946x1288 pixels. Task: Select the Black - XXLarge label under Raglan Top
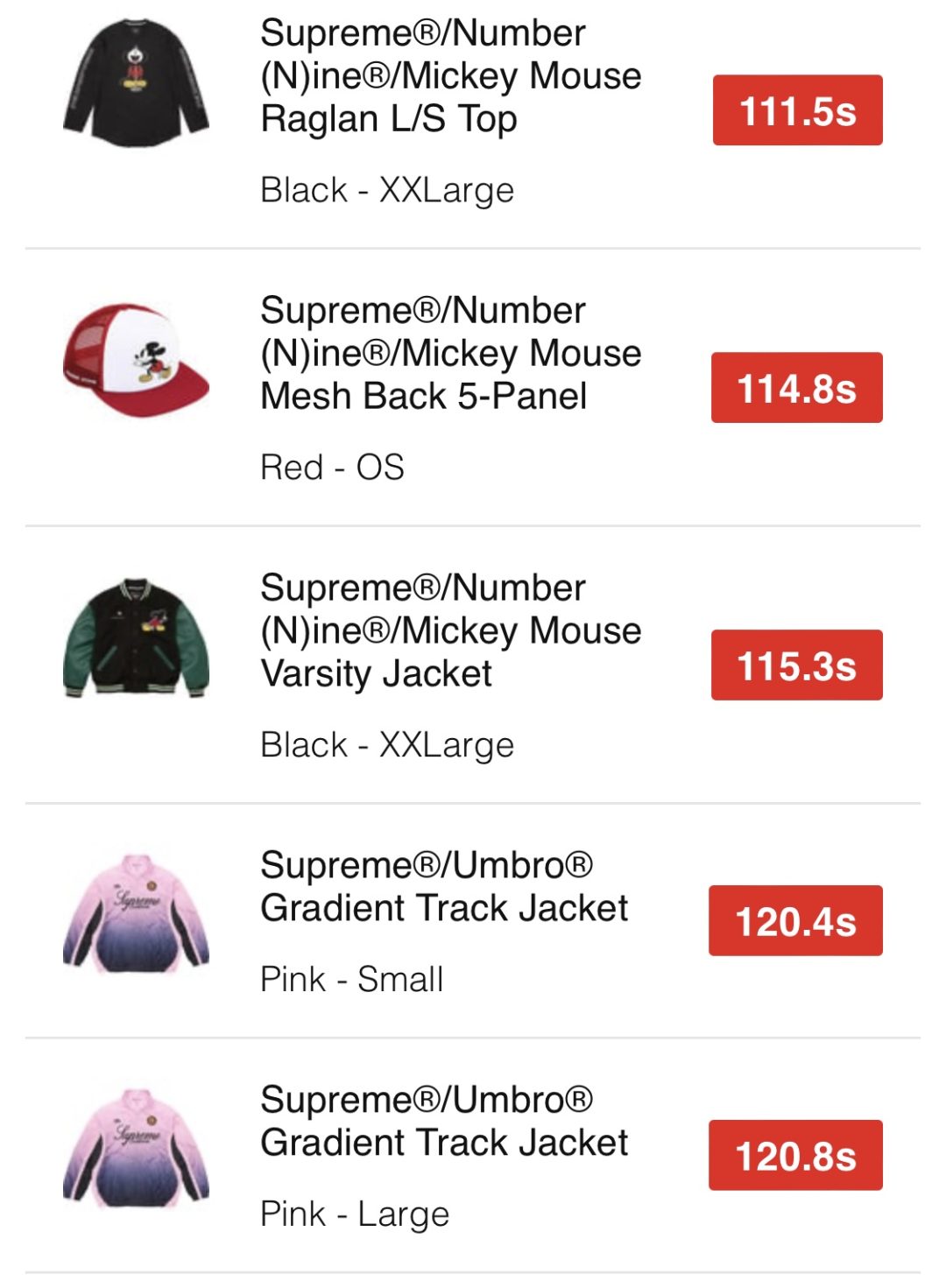387,190
